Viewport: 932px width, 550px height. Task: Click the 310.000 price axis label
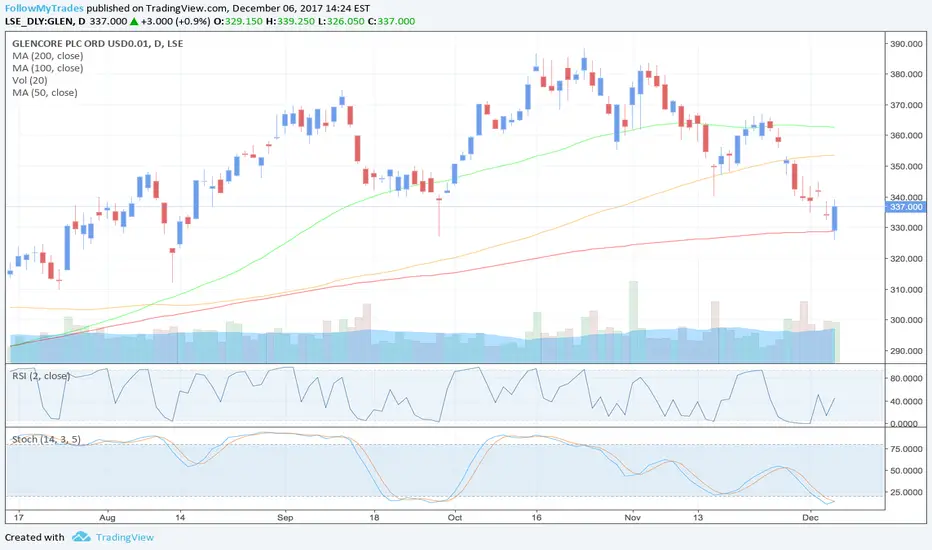coord(906,290)
